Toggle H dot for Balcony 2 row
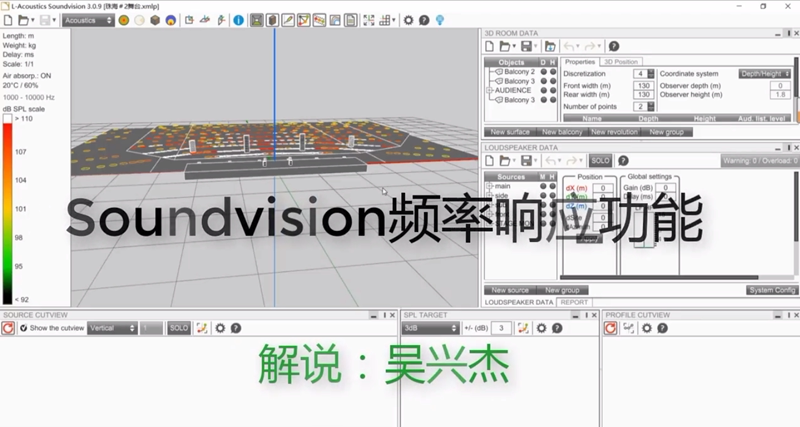 coord(553,72)
